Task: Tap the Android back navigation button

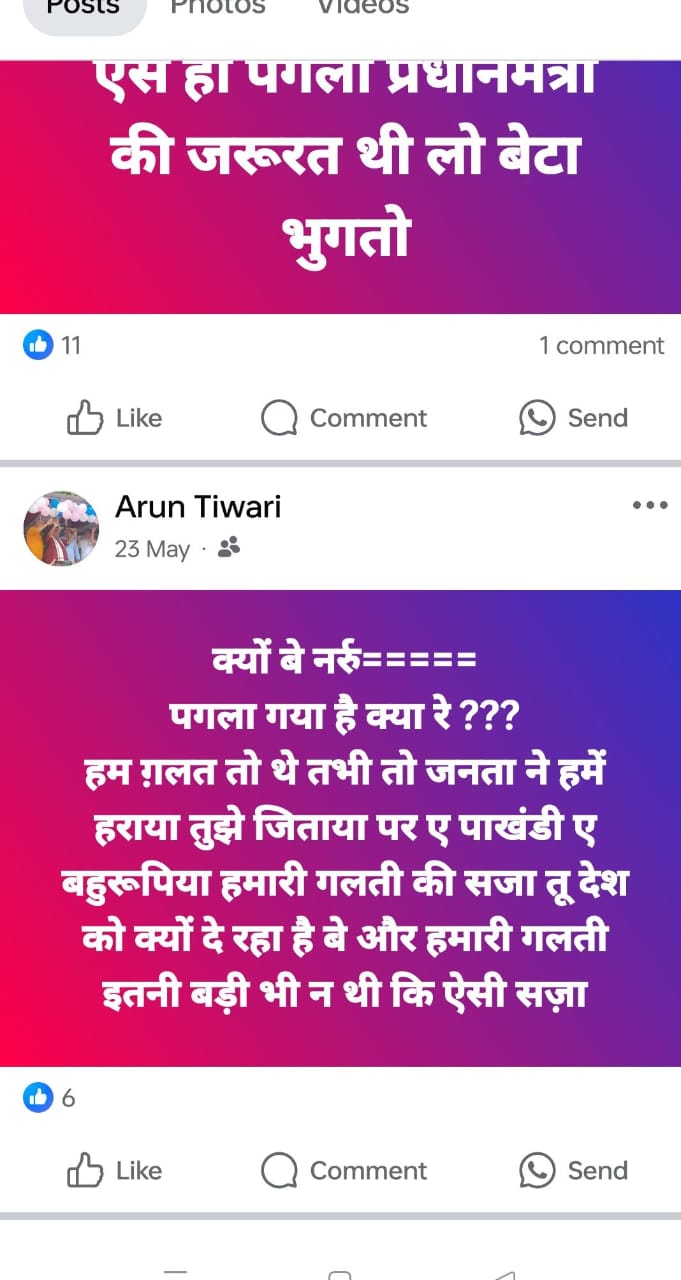Action: tap(505, 1274)
